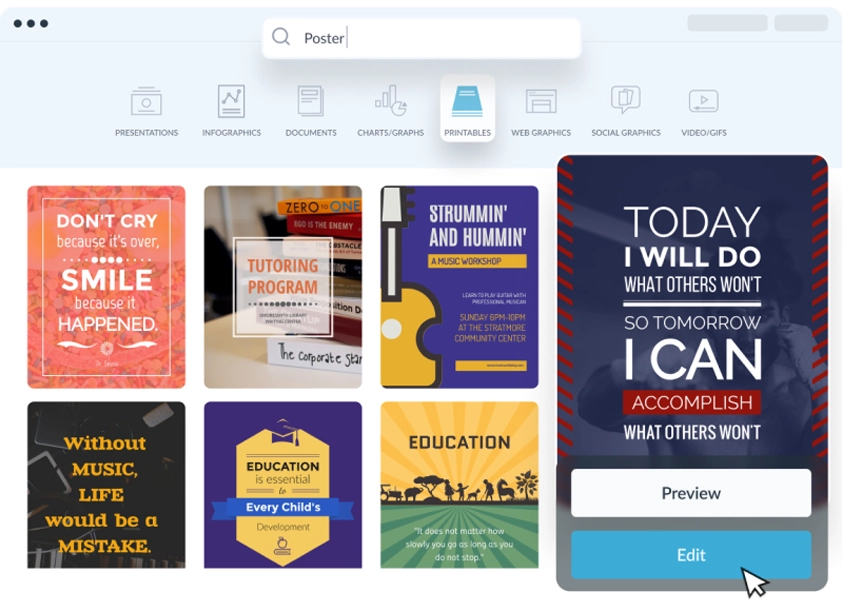Choose the Strummin' and Hummin' poster template
This screenshot has width=853, height=612.
click(459, 287)
